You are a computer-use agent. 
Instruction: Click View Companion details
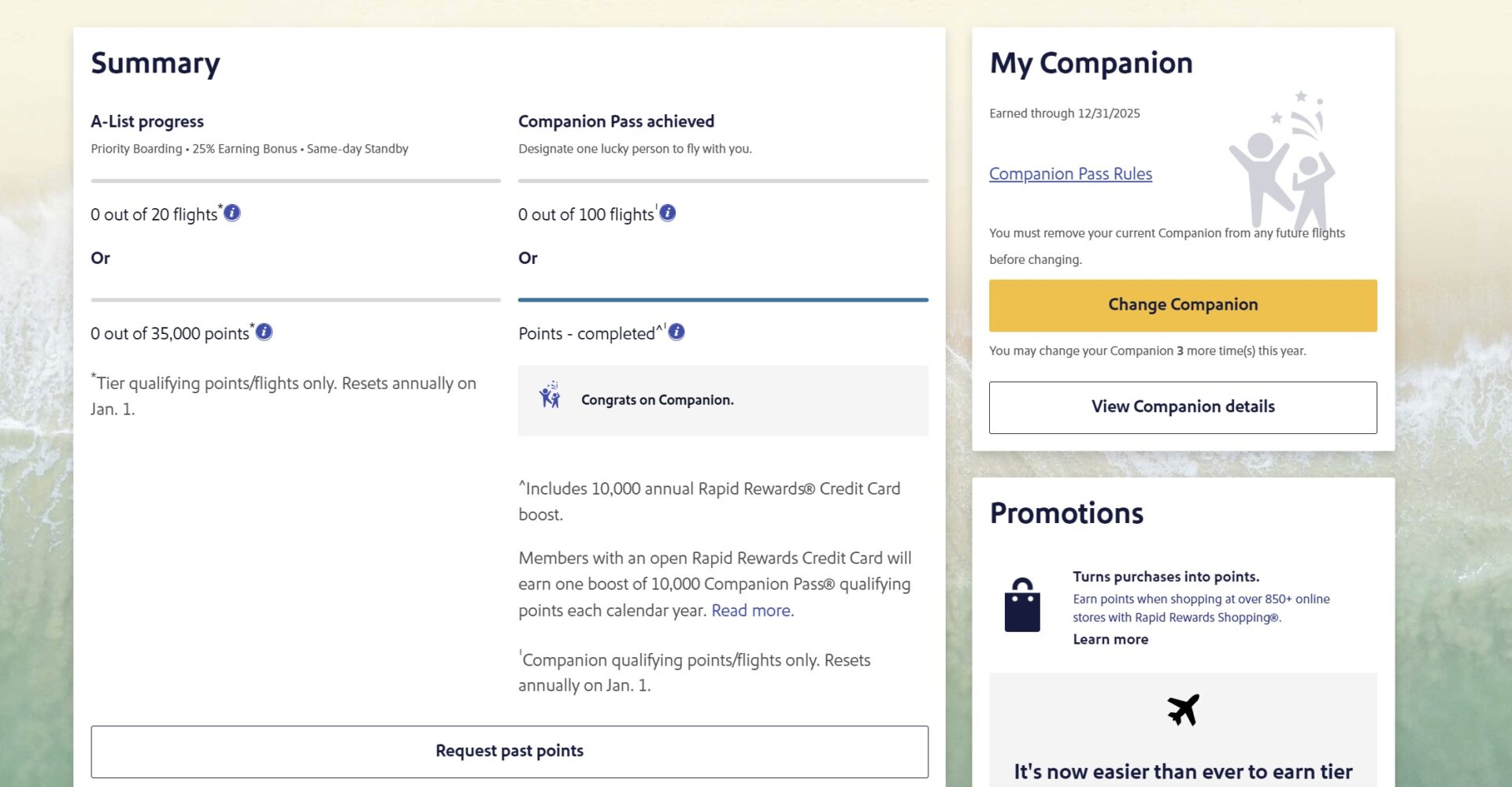1182,406
